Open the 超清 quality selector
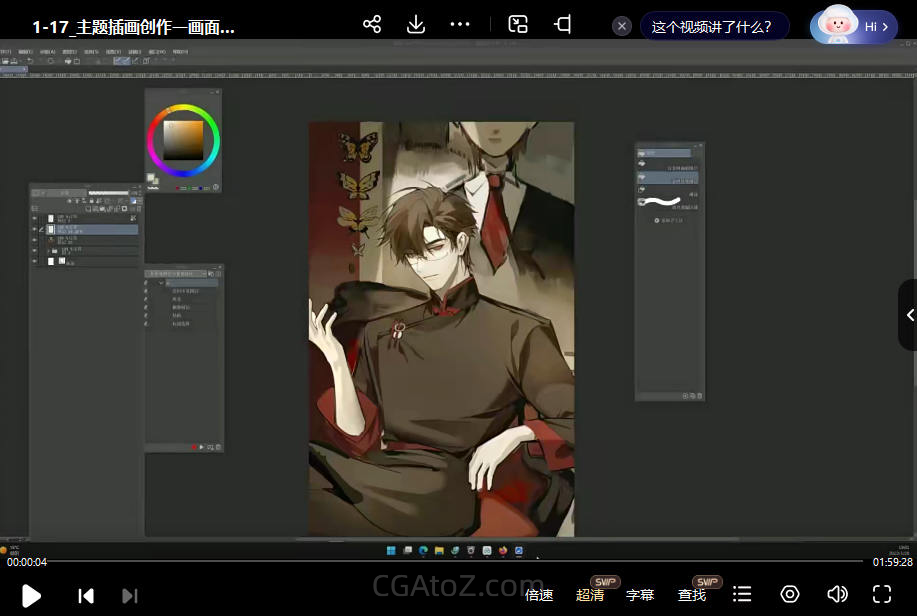 (590, 596)
